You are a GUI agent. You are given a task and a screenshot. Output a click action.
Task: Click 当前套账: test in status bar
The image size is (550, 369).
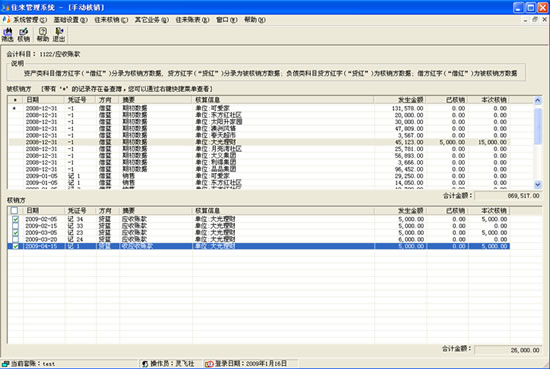coord(33,364)
